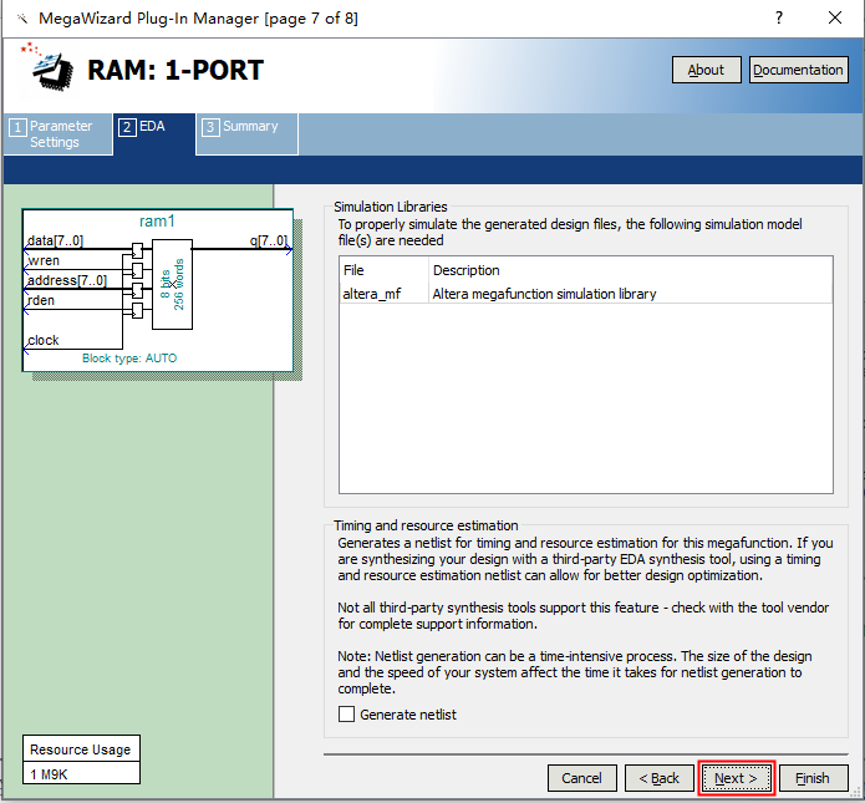Click the rden port label
This screenshot has height=803, width=865.
coord(41,300)
